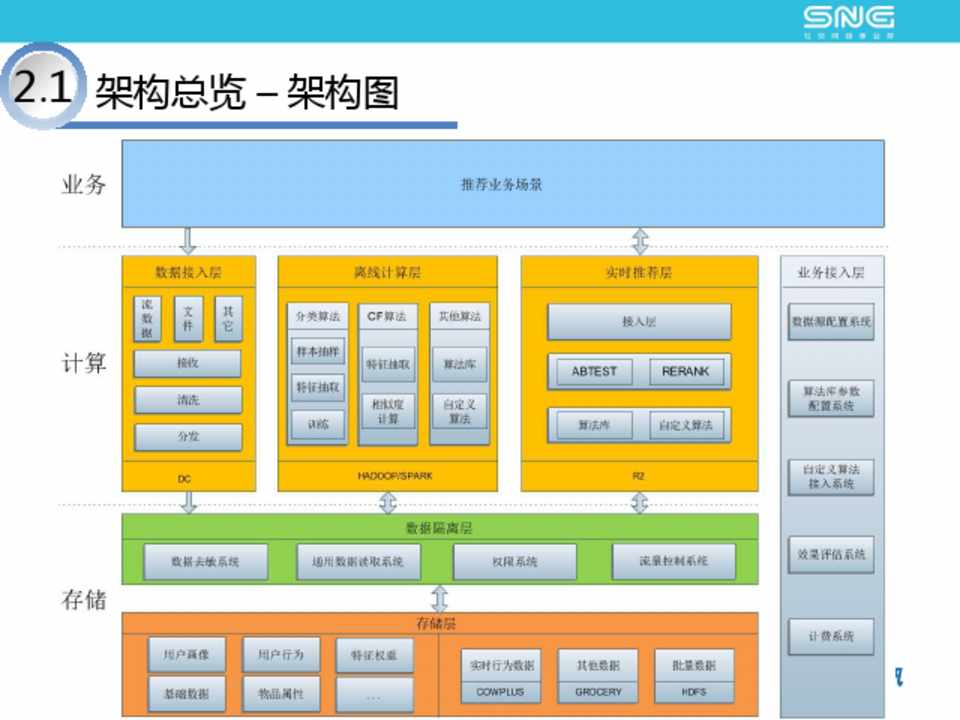Select the 数据源配置系统 box
The height and width of the screenshot is (720, 960).
831,322
